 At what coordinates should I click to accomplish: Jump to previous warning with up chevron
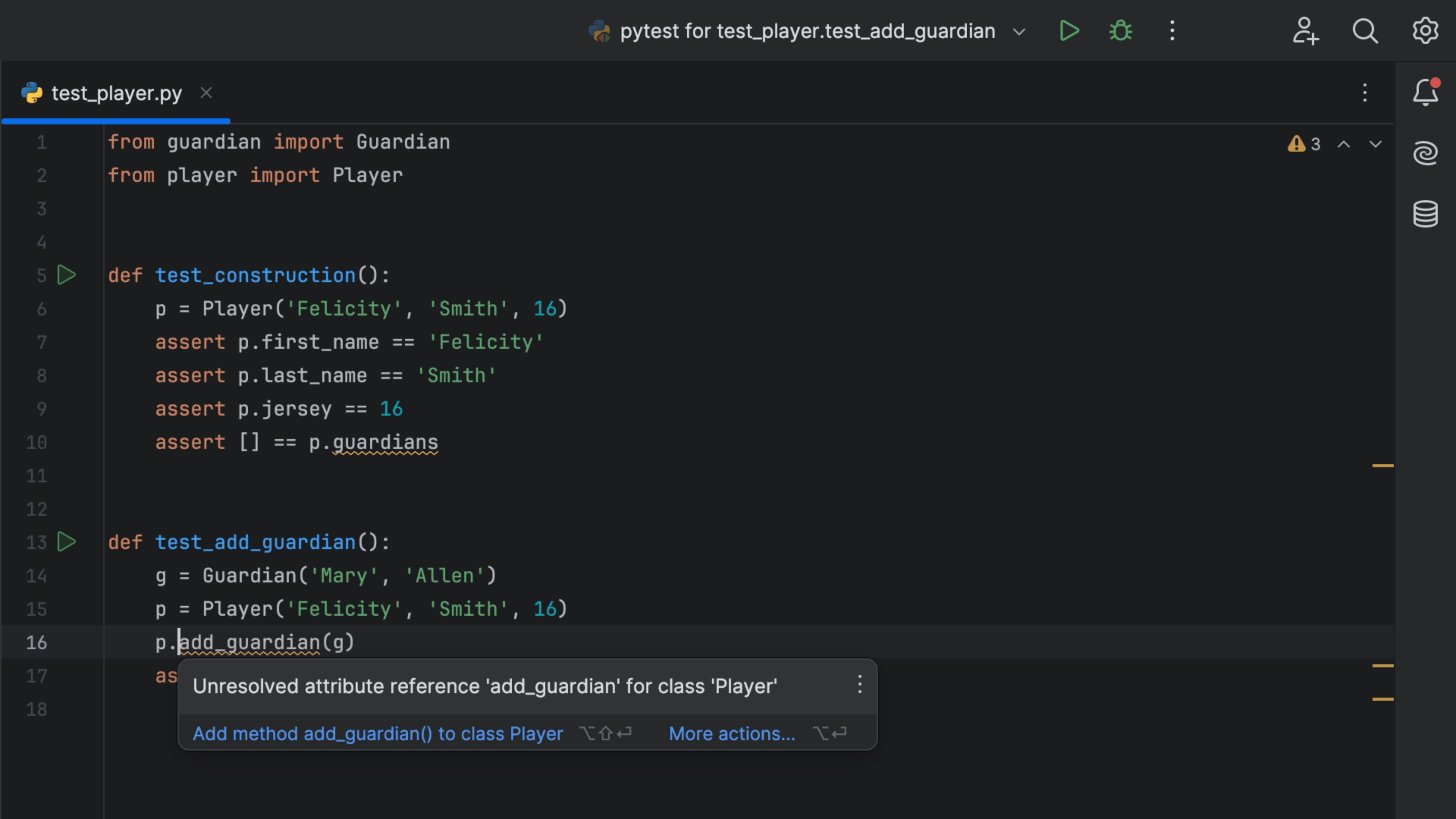[x=1344, y=144]
